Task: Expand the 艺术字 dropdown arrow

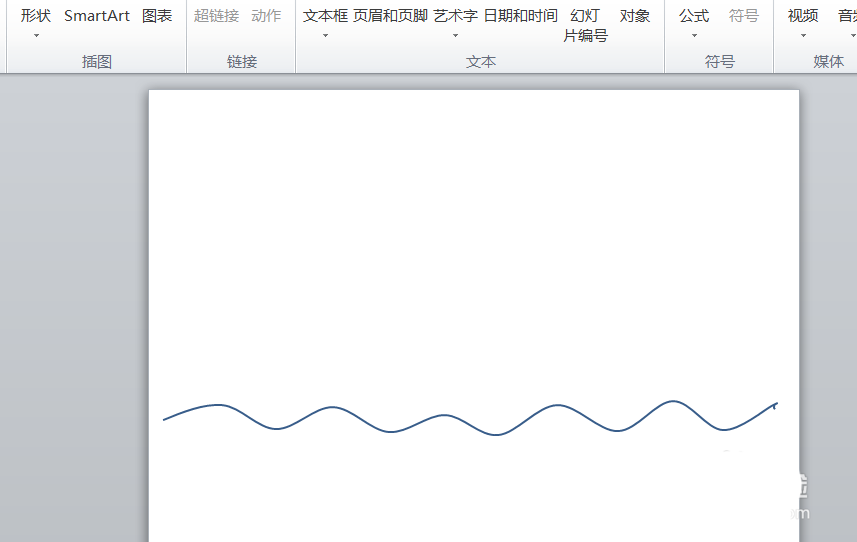Action: [x=455, y=36]
